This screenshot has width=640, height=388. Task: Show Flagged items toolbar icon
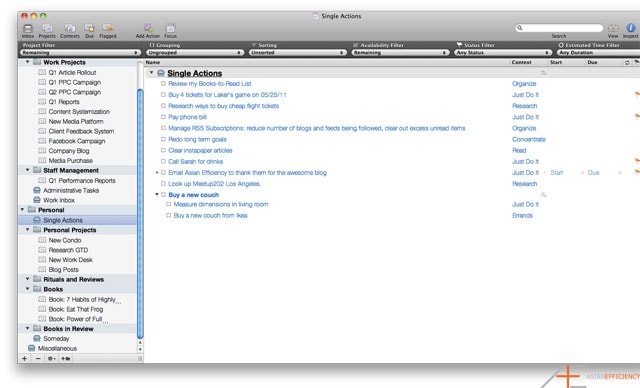(x=108, y=28)
